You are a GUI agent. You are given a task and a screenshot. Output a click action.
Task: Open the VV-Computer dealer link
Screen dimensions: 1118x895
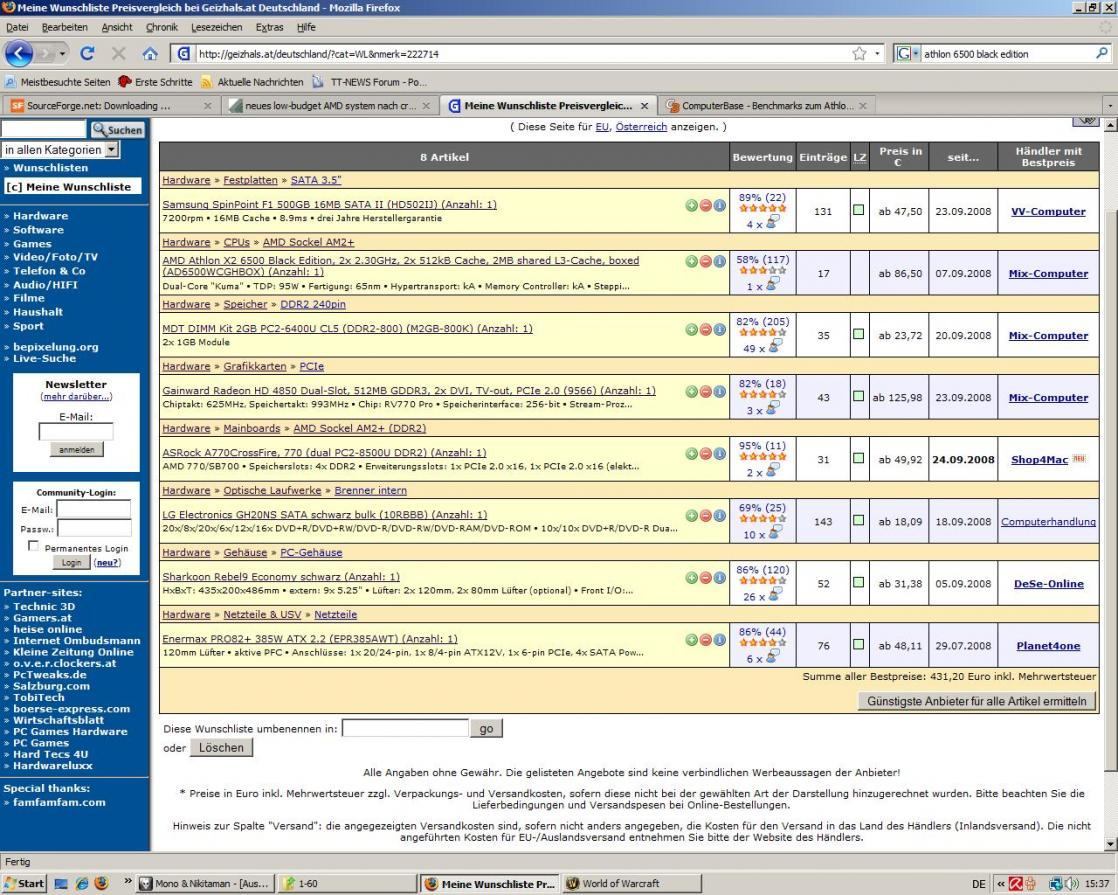(x=1048, y=211)
